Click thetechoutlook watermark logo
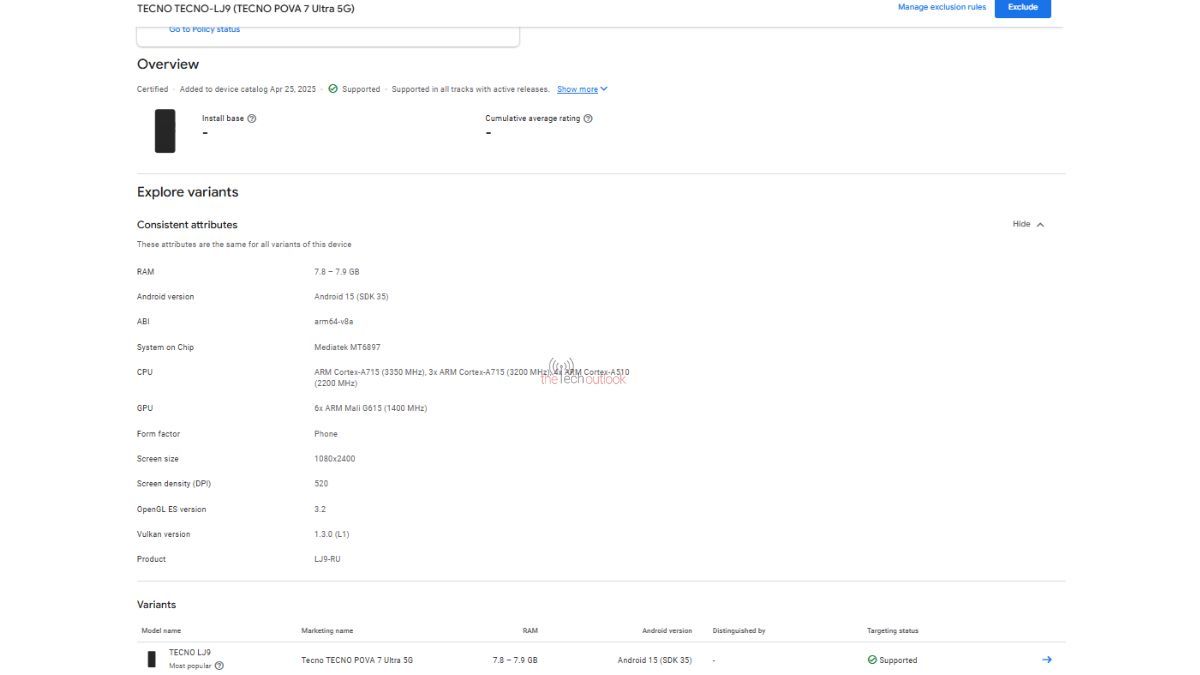This screenshot has height=675, width=1200. click(585, 373)
